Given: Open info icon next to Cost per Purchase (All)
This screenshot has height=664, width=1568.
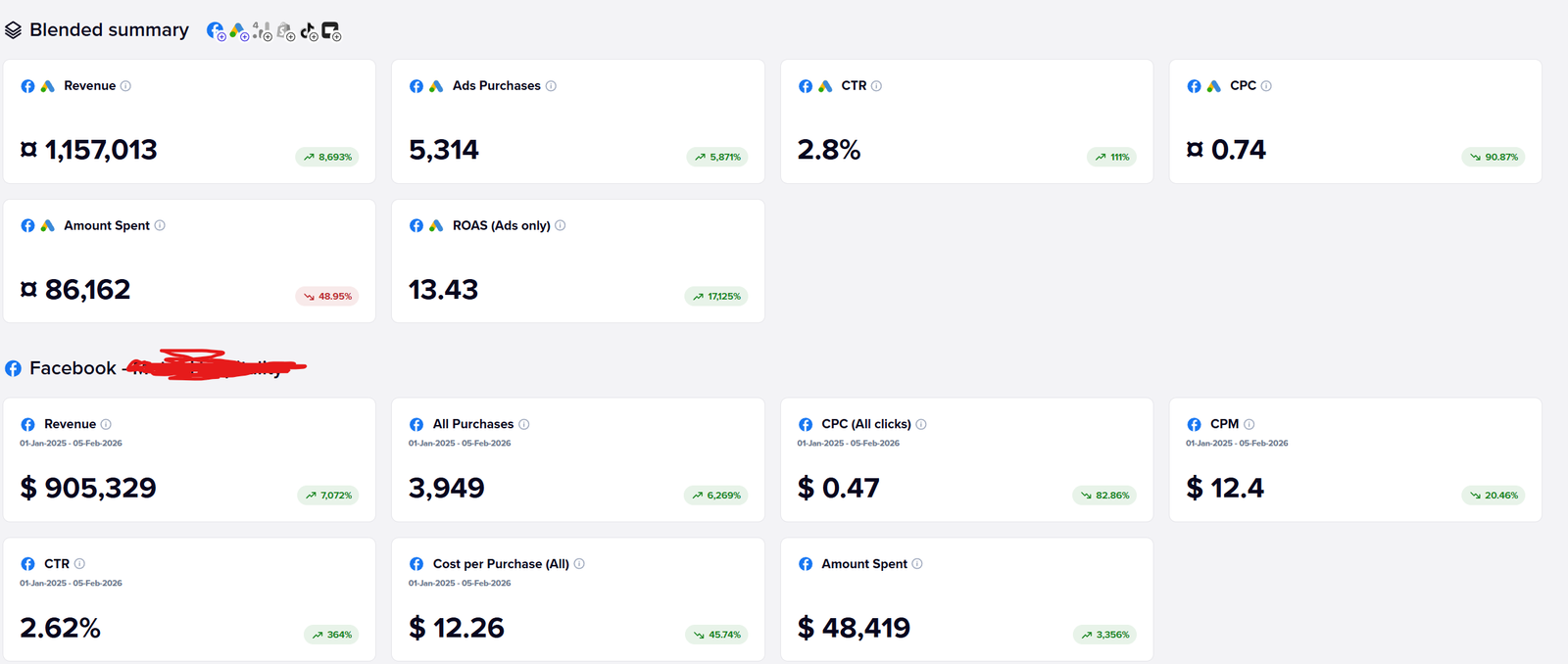Looking at the screenshot, I should coord(579,564).
